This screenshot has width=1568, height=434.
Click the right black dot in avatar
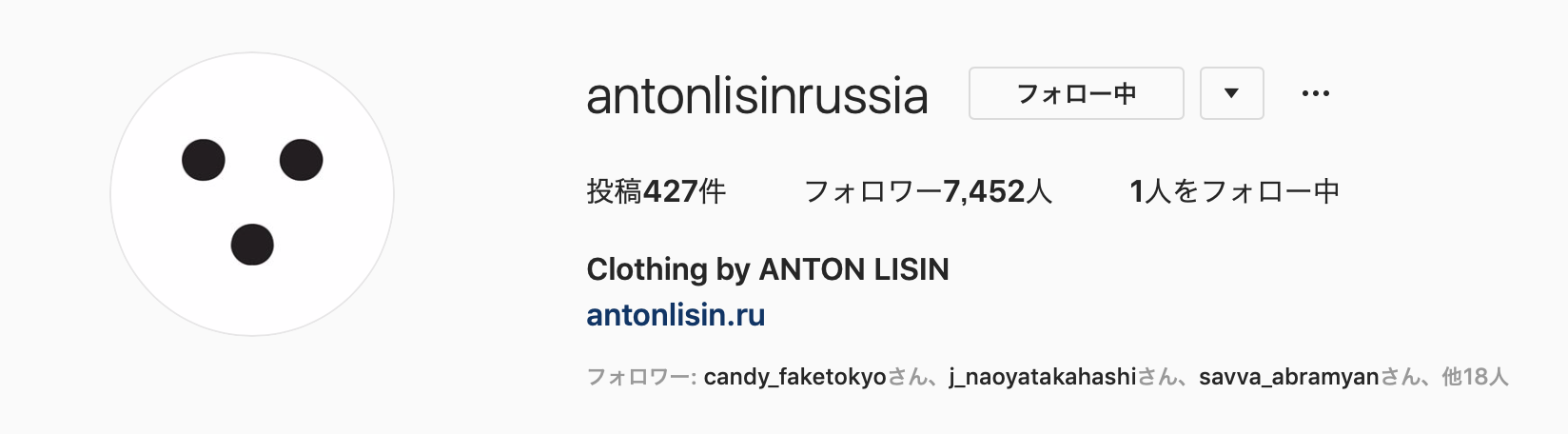(302, 159)
